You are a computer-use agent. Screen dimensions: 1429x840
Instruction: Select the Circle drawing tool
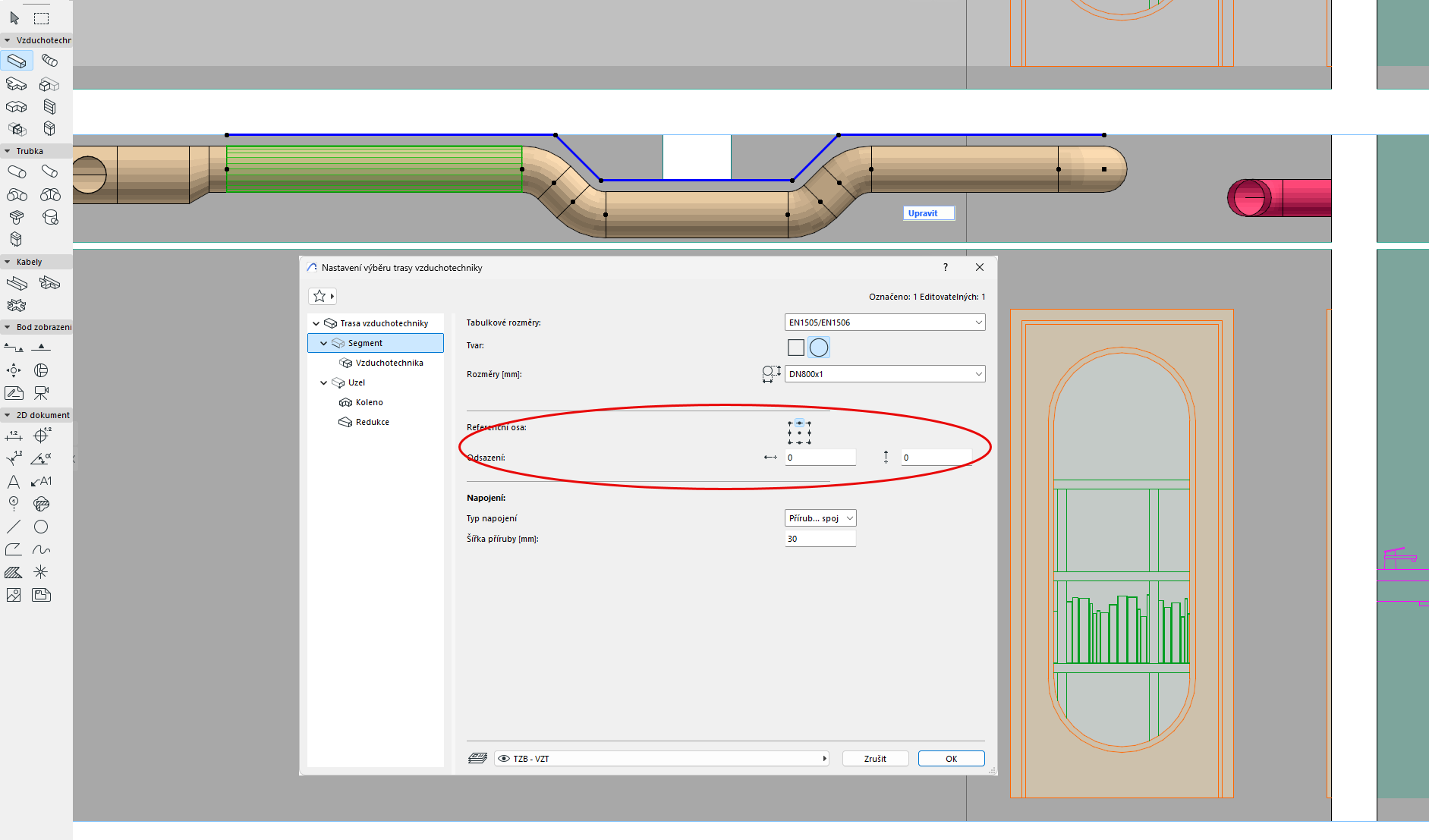click(x=41, y=527)
